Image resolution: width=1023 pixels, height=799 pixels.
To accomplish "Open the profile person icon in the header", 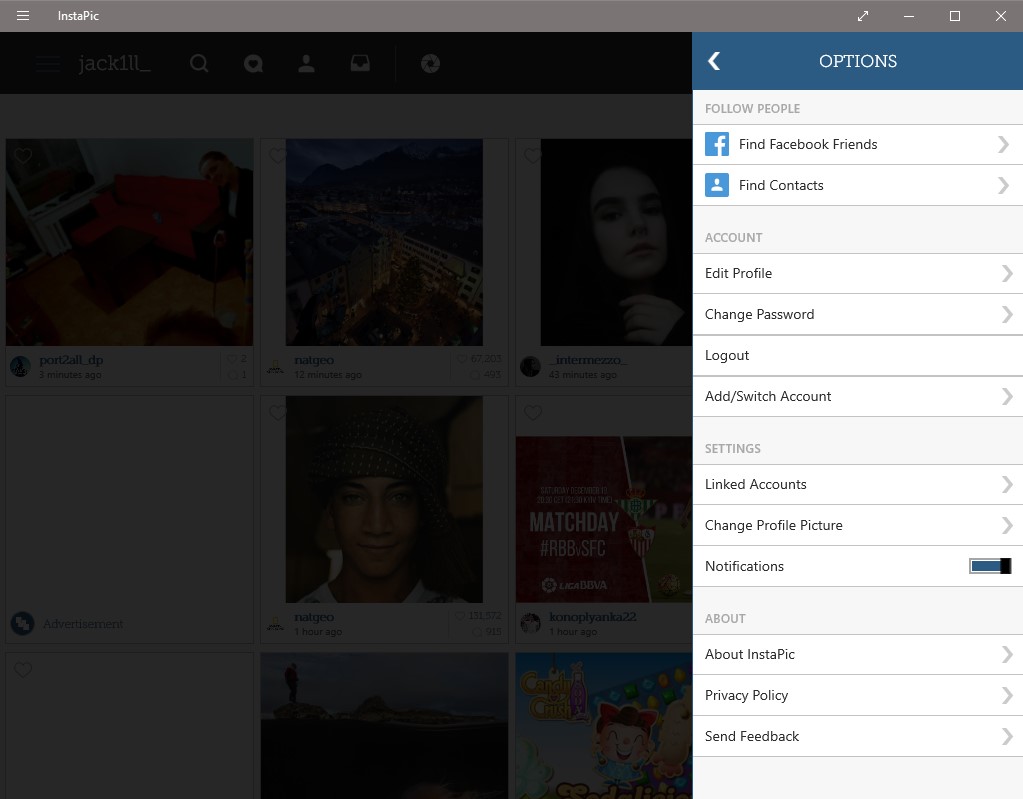I will tap(306, 63).
